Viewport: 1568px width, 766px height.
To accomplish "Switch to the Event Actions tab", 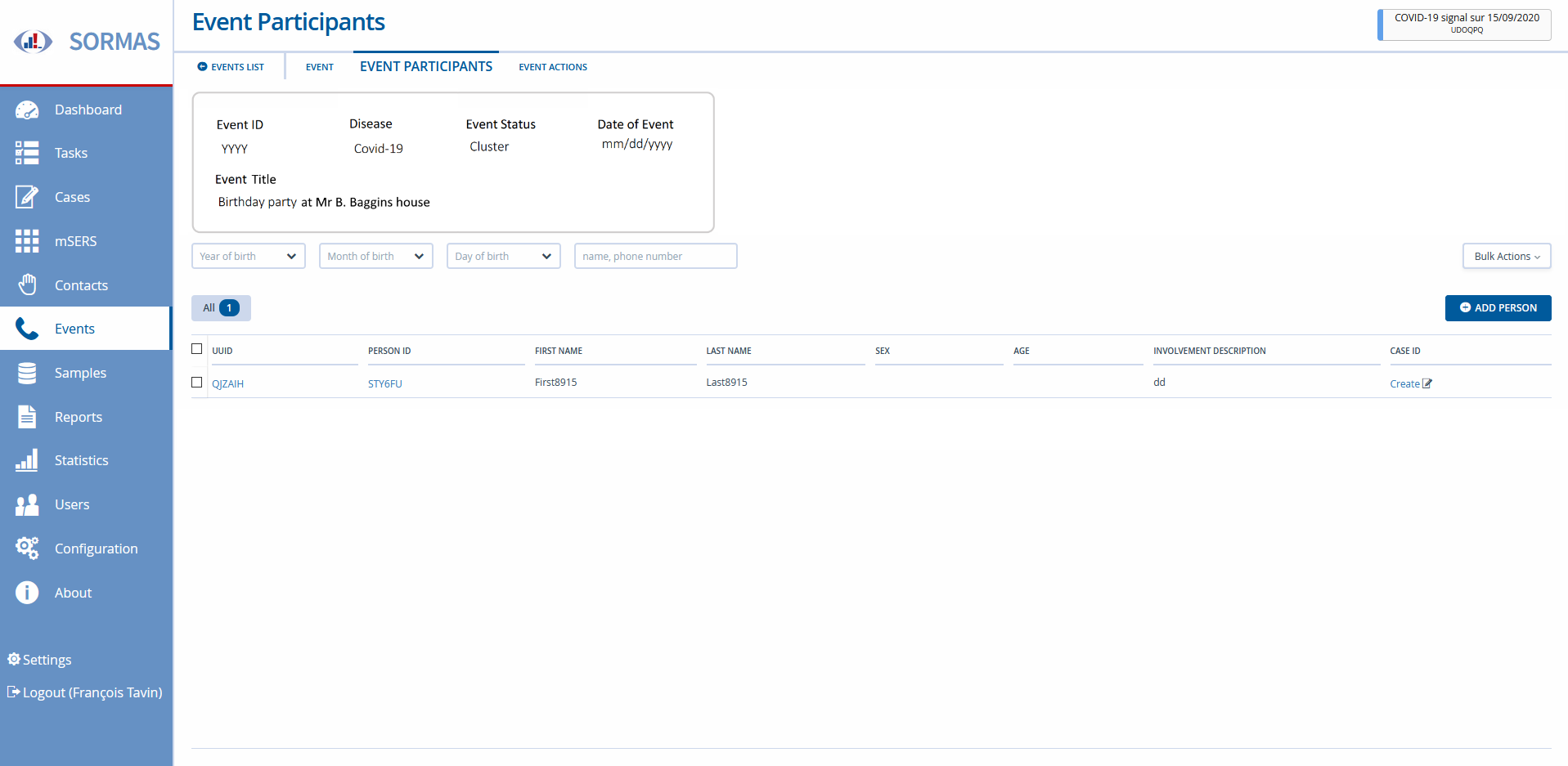I will tap(553, 67).
